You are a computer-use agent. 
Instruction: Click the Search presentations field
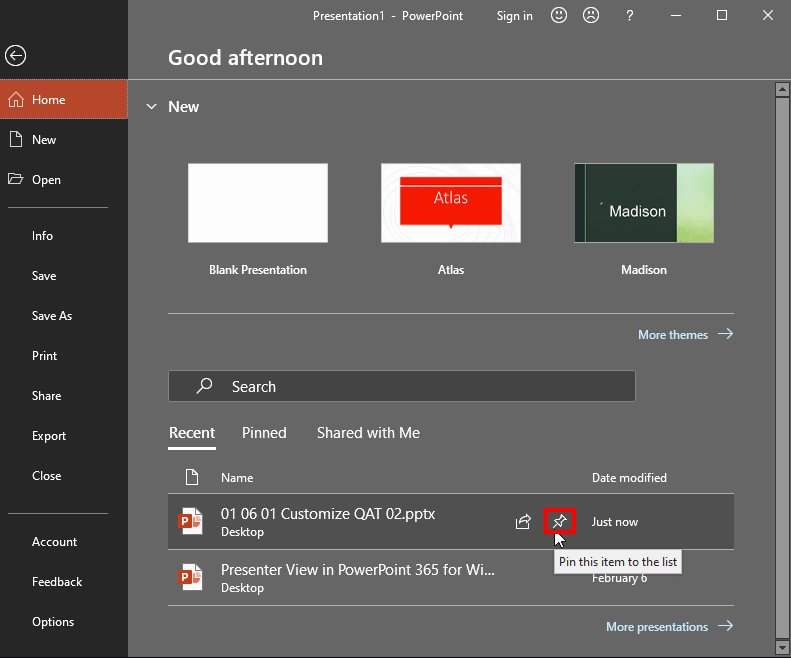[x=401, y=387]
